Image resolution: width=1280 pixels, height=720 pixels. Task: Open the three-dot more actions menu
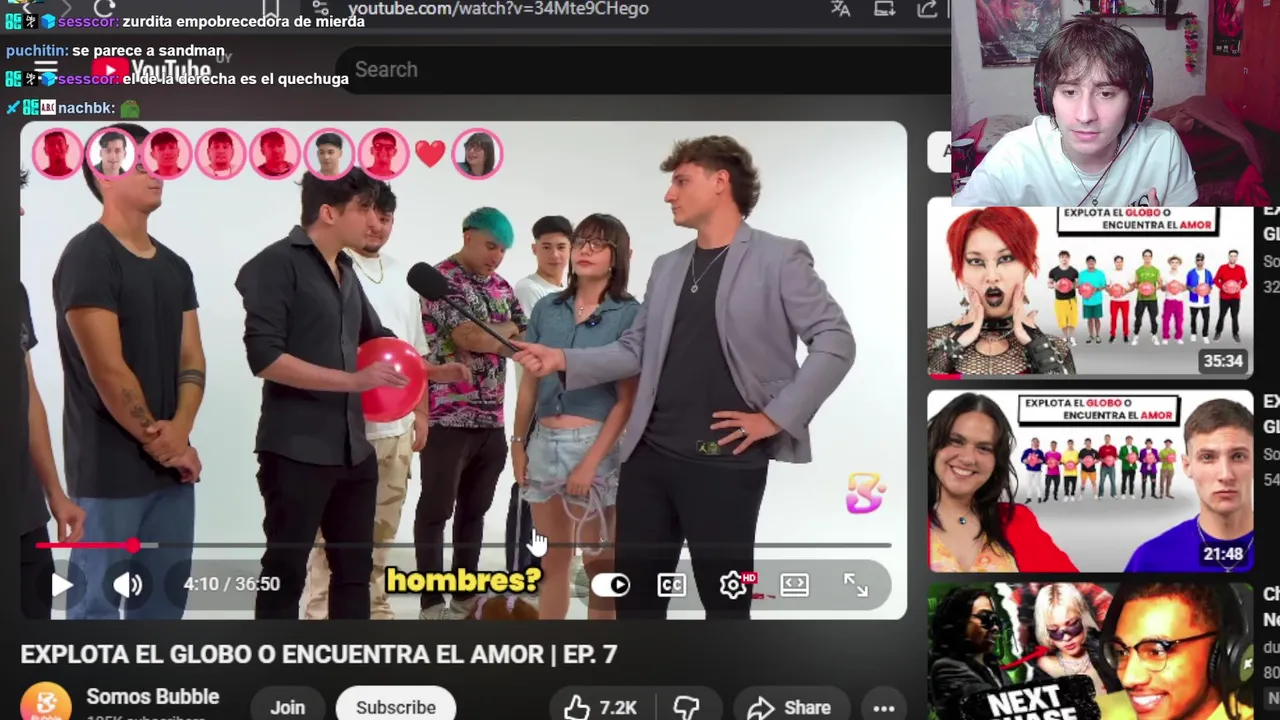(884, 707)
